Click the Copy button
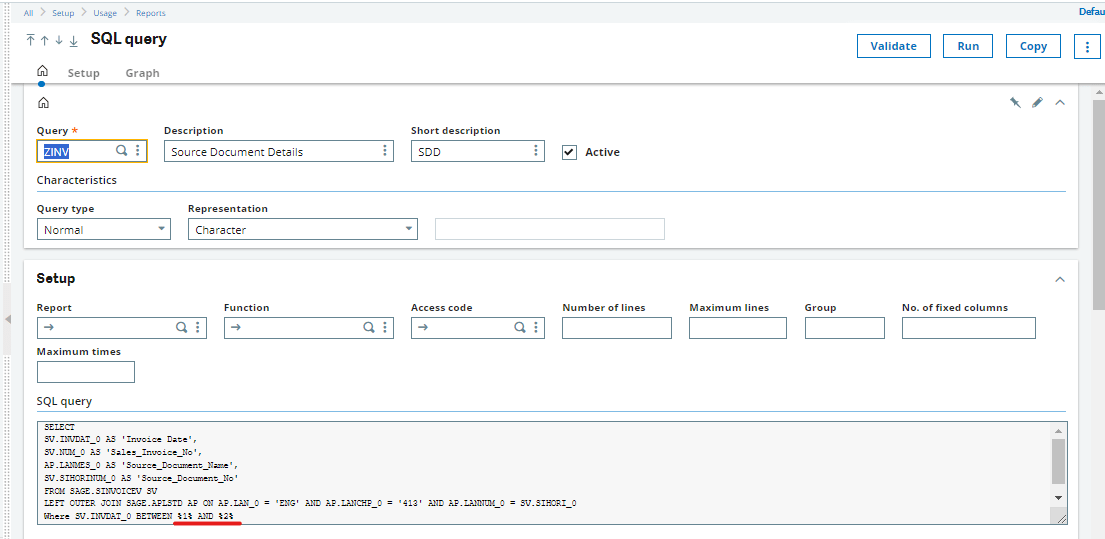The height and width of the screenshot is (539, 1105). (1033, 46)
